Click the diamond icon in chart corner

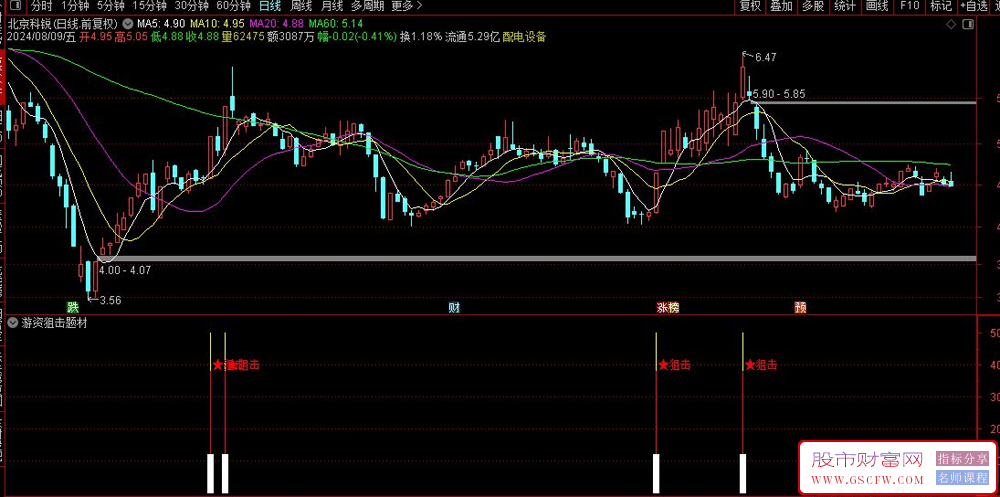(x=951, y=25)
